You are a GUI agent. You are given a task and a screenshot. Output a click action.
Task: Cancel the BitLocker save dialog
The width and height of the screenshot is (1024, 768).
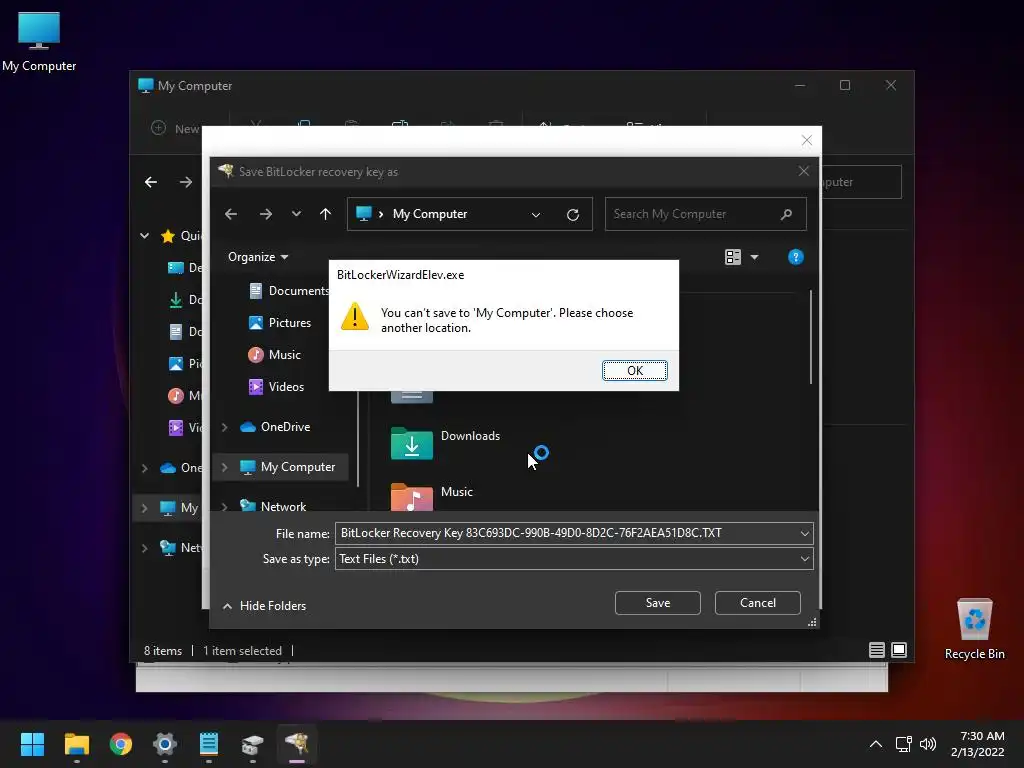[x=758, y=603]
